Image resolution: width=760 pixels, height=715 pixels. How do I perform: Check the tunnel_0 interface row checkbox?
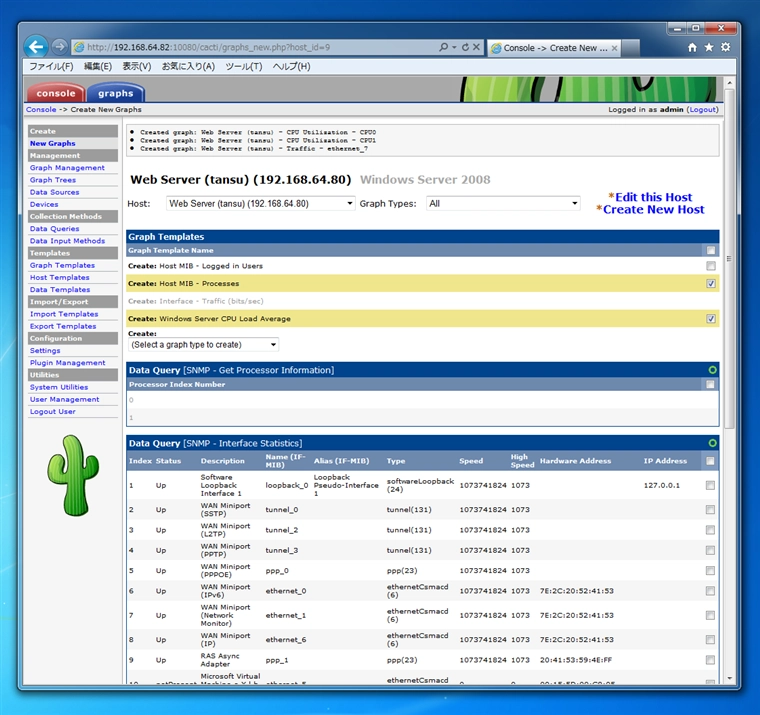pos(710,509)
